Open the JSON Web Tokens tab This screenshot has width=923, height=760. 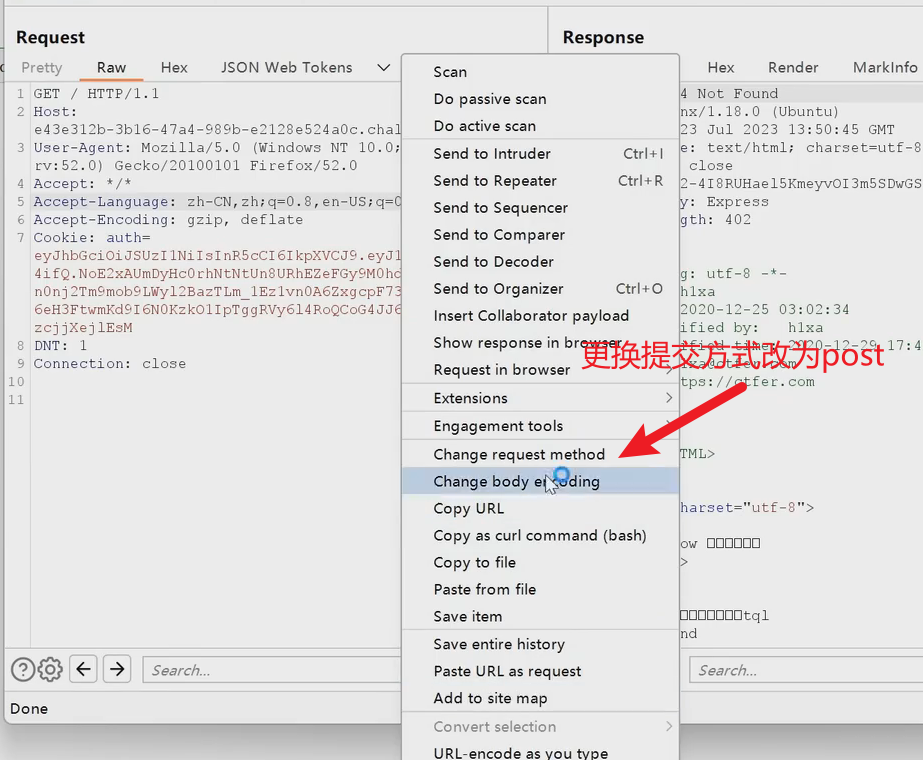coord(286,68)
